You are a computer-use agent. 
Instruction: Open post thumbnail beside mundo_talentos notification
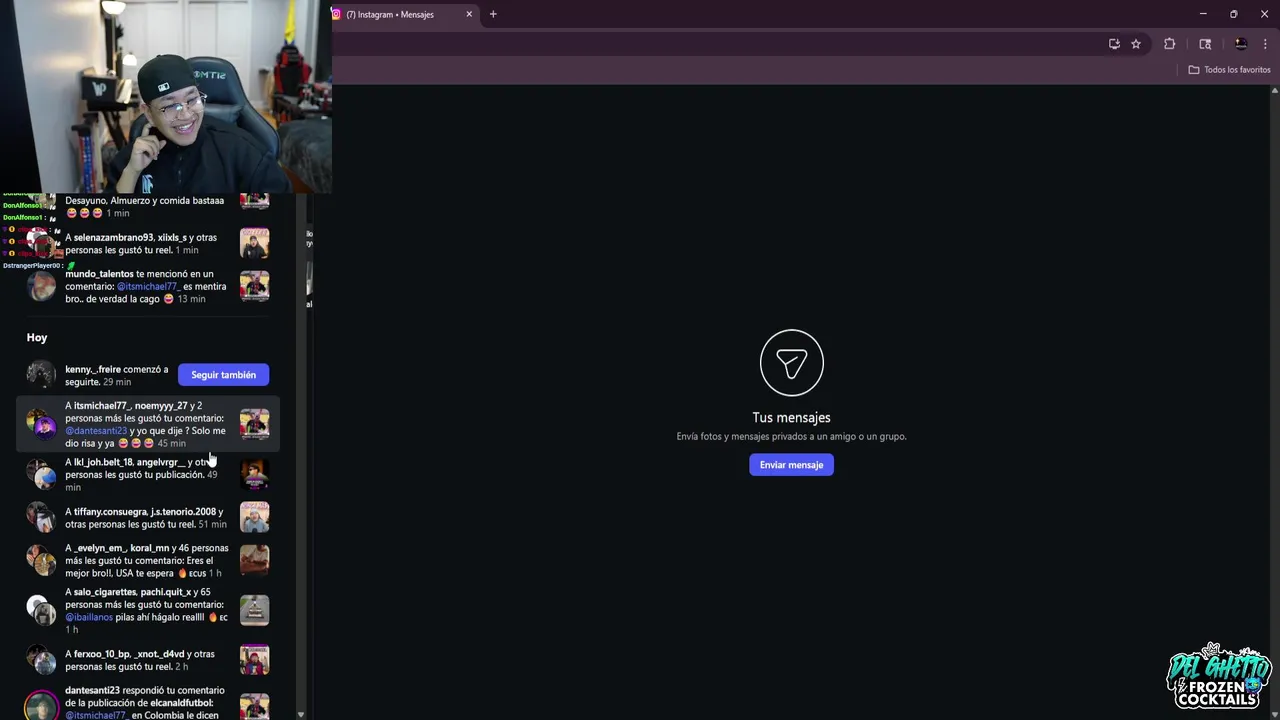click(254, 286)
